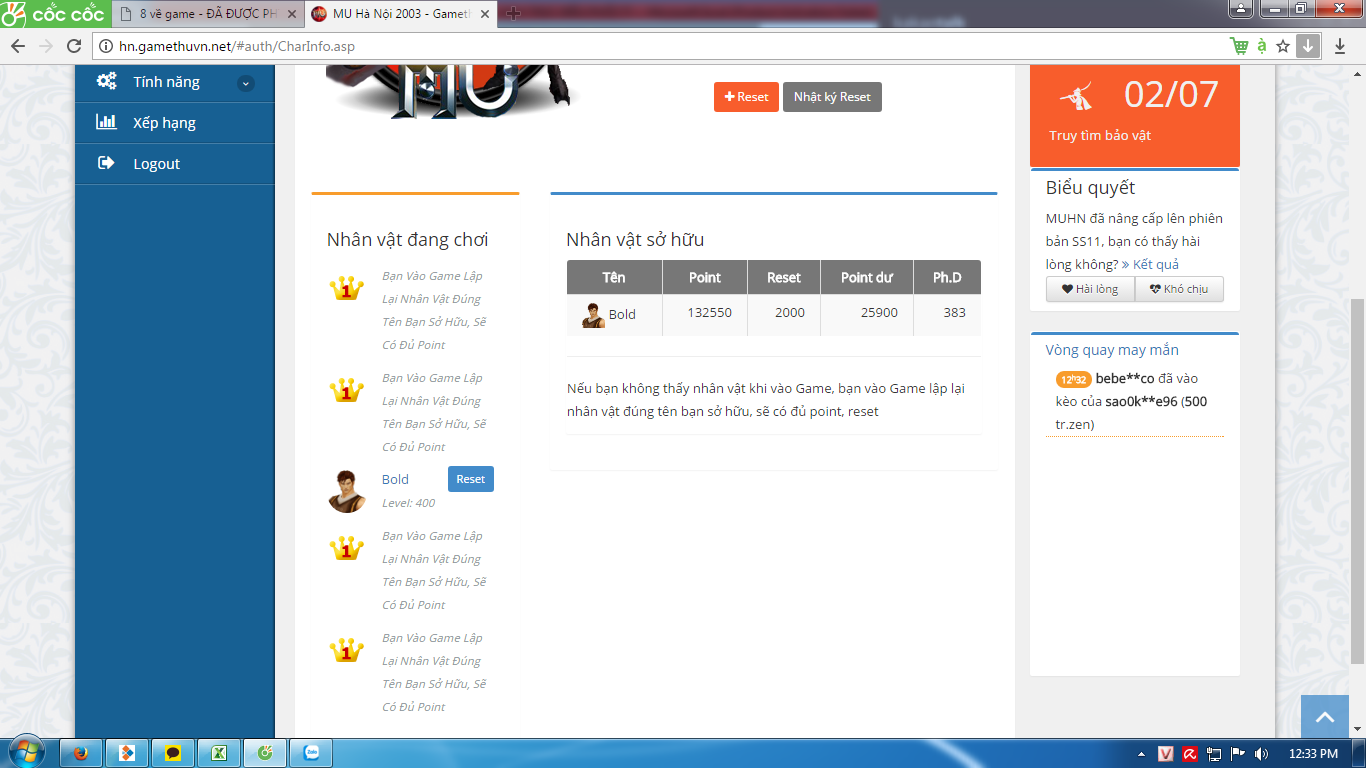Click the Xếp hạng chart icon
This screenshot has height=768, width=1366.
click(x=106, y=122)
